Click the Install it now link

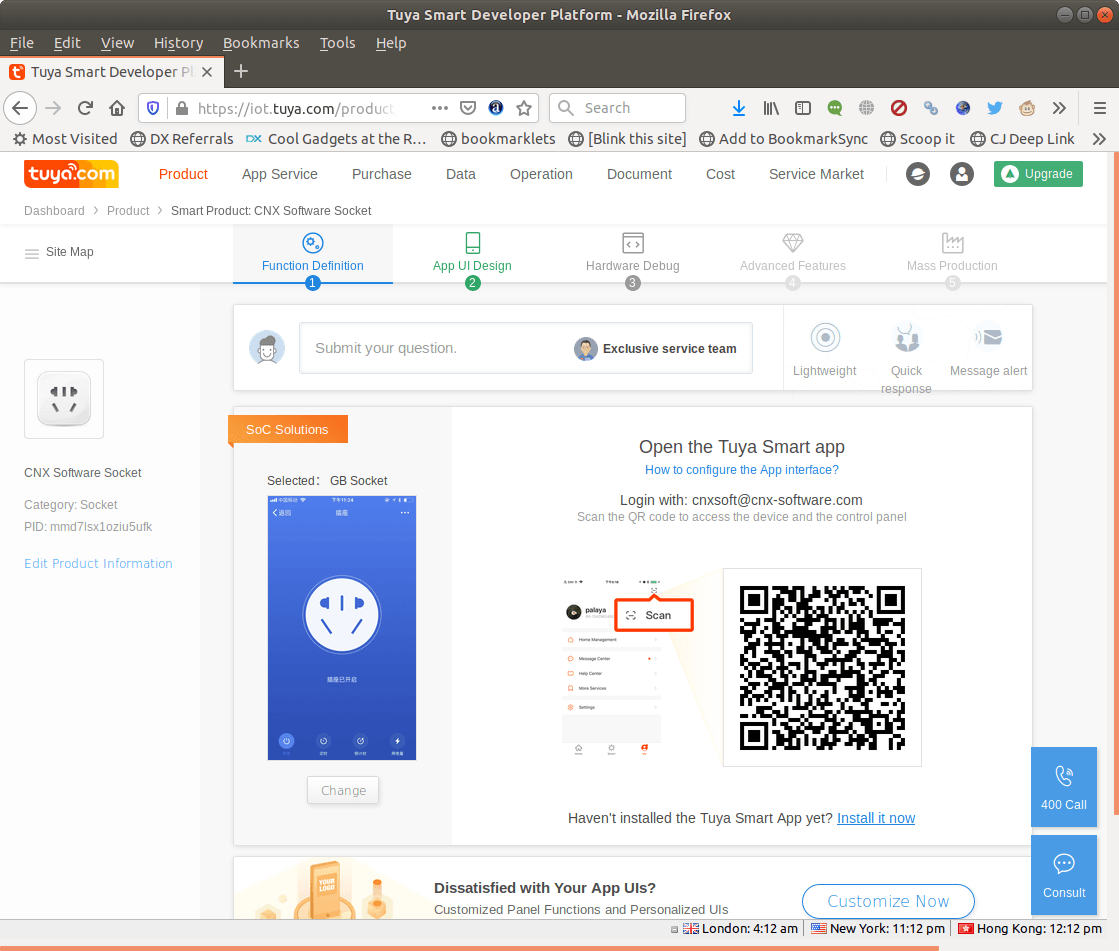(x=876, y=818)
